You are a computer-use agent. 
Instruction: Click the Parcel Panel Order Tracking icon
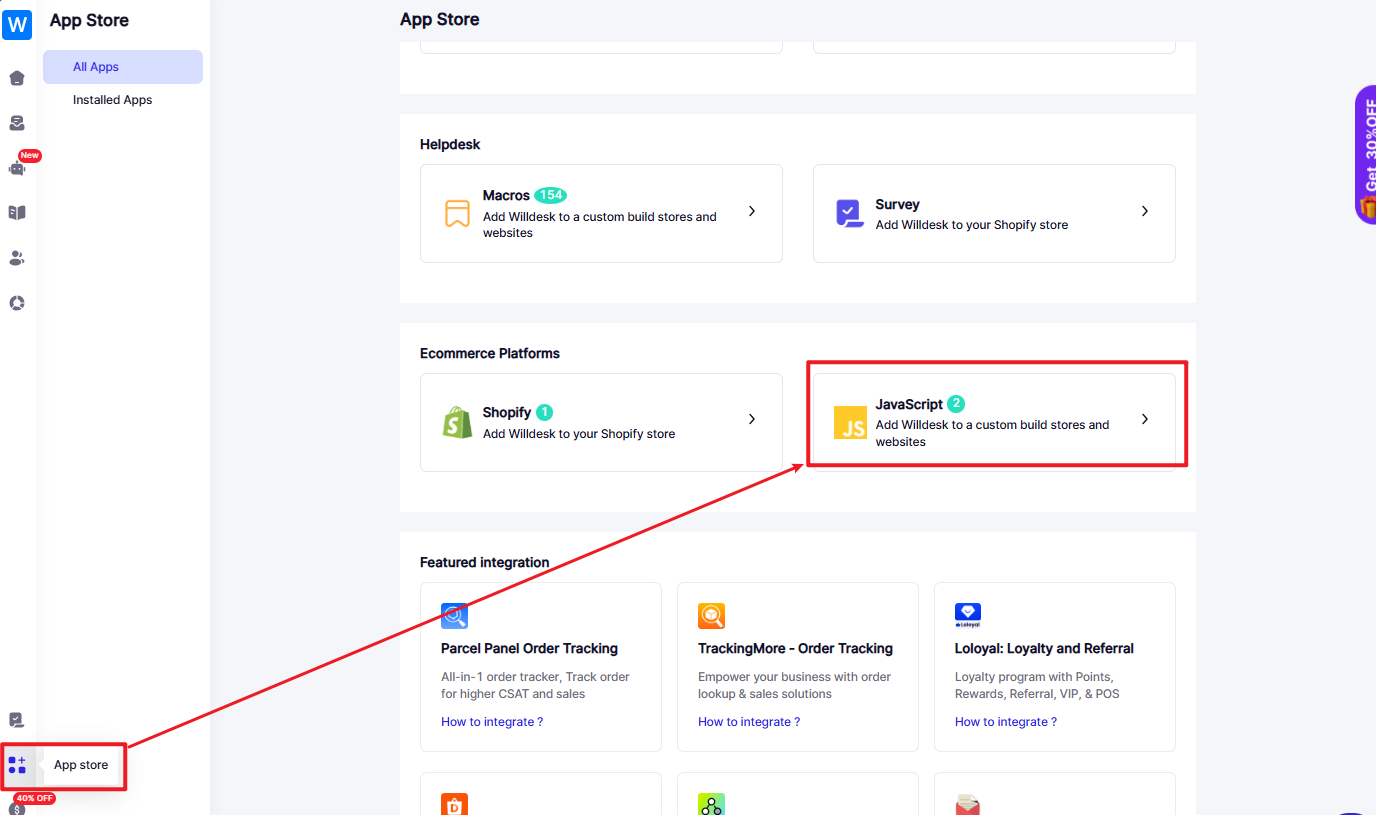tap(455, 615)
